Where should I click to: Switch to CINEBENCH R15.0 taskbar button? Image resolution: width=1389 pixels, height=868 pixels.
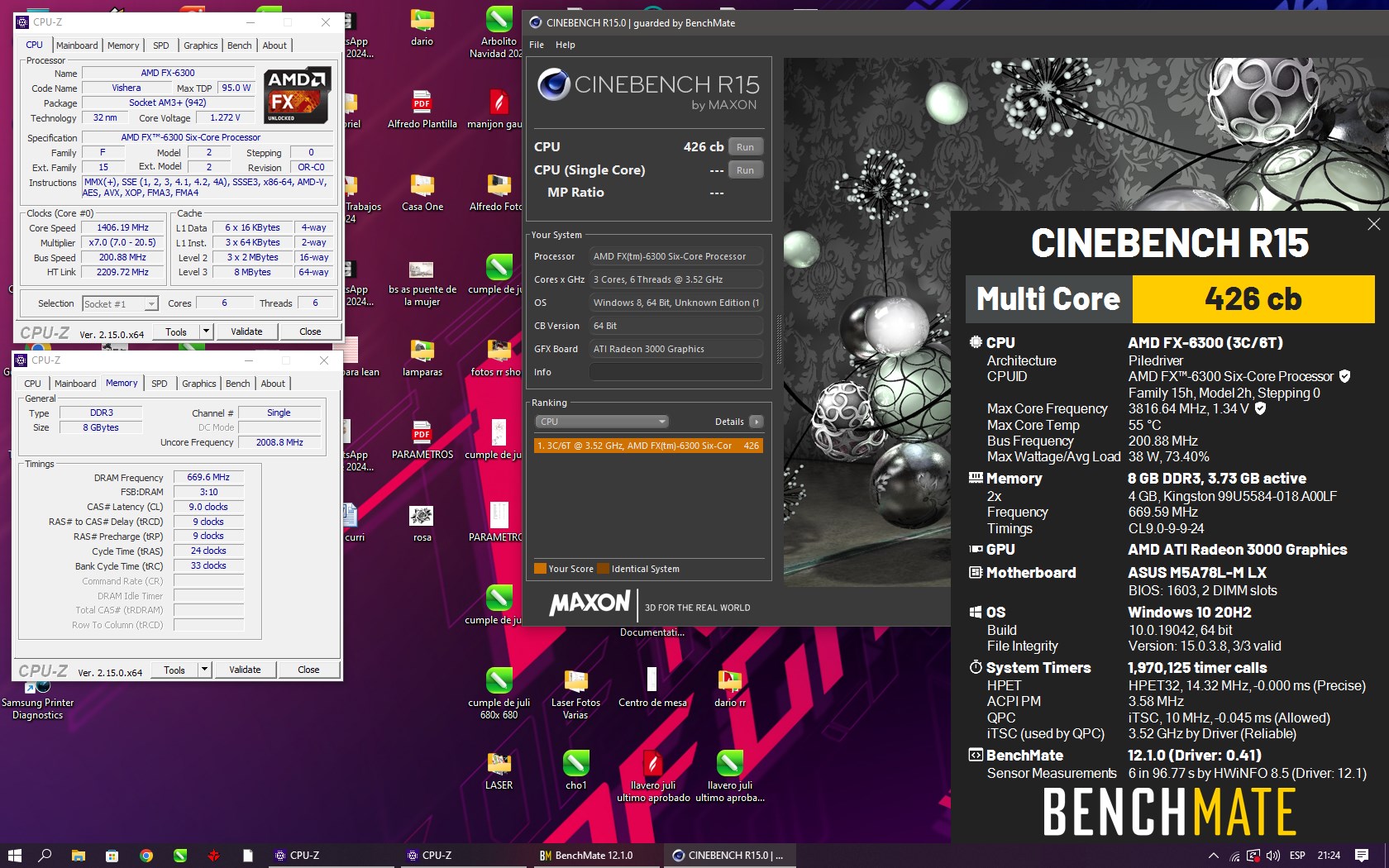click(x=728, y=856)
